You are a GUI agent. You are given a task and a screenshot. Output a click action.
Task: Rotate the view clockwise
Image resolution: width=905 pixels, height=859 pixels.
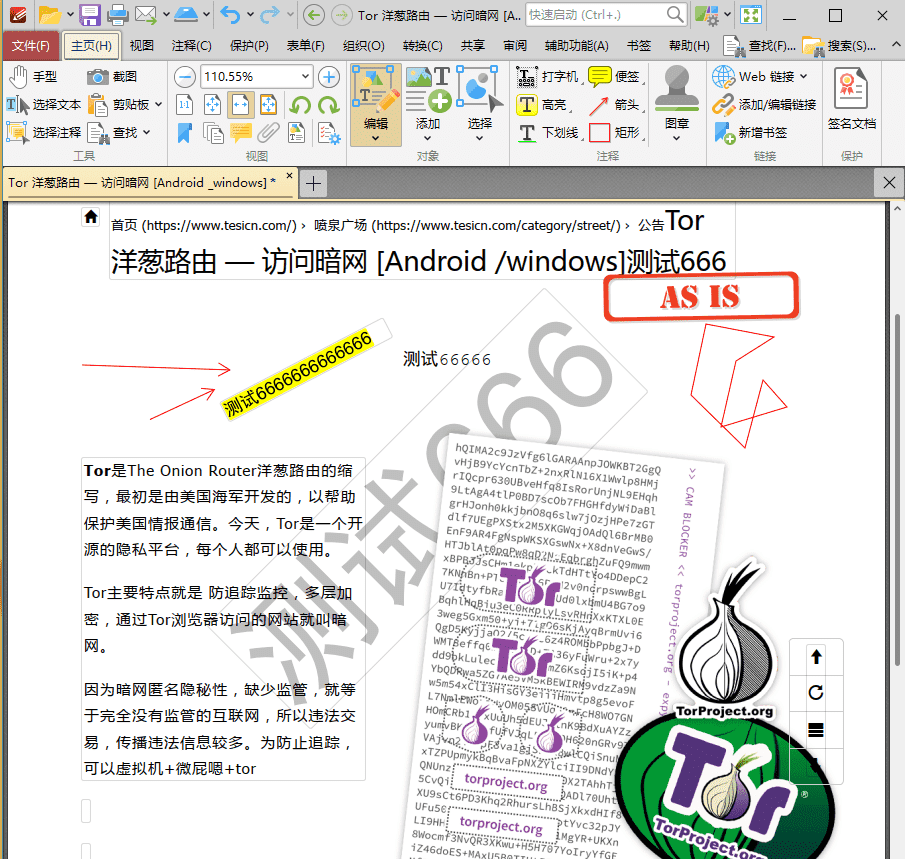tap(328, 105)
